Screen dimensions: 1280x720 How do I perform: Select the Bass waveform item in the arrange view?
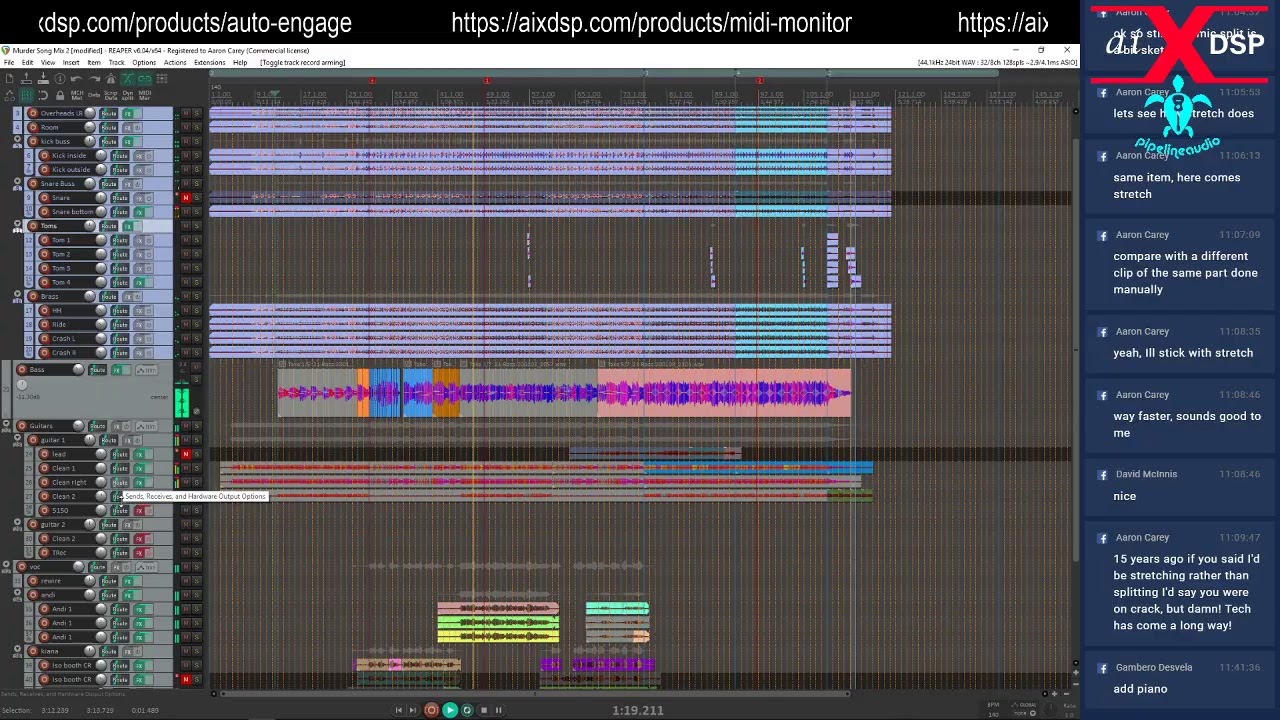tap(565, 395)
